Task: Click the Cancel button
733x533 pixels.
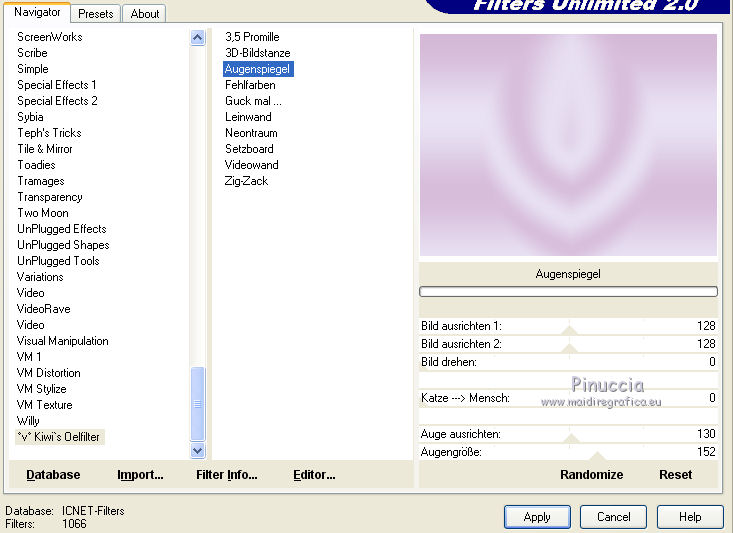Action: (613, 517)
